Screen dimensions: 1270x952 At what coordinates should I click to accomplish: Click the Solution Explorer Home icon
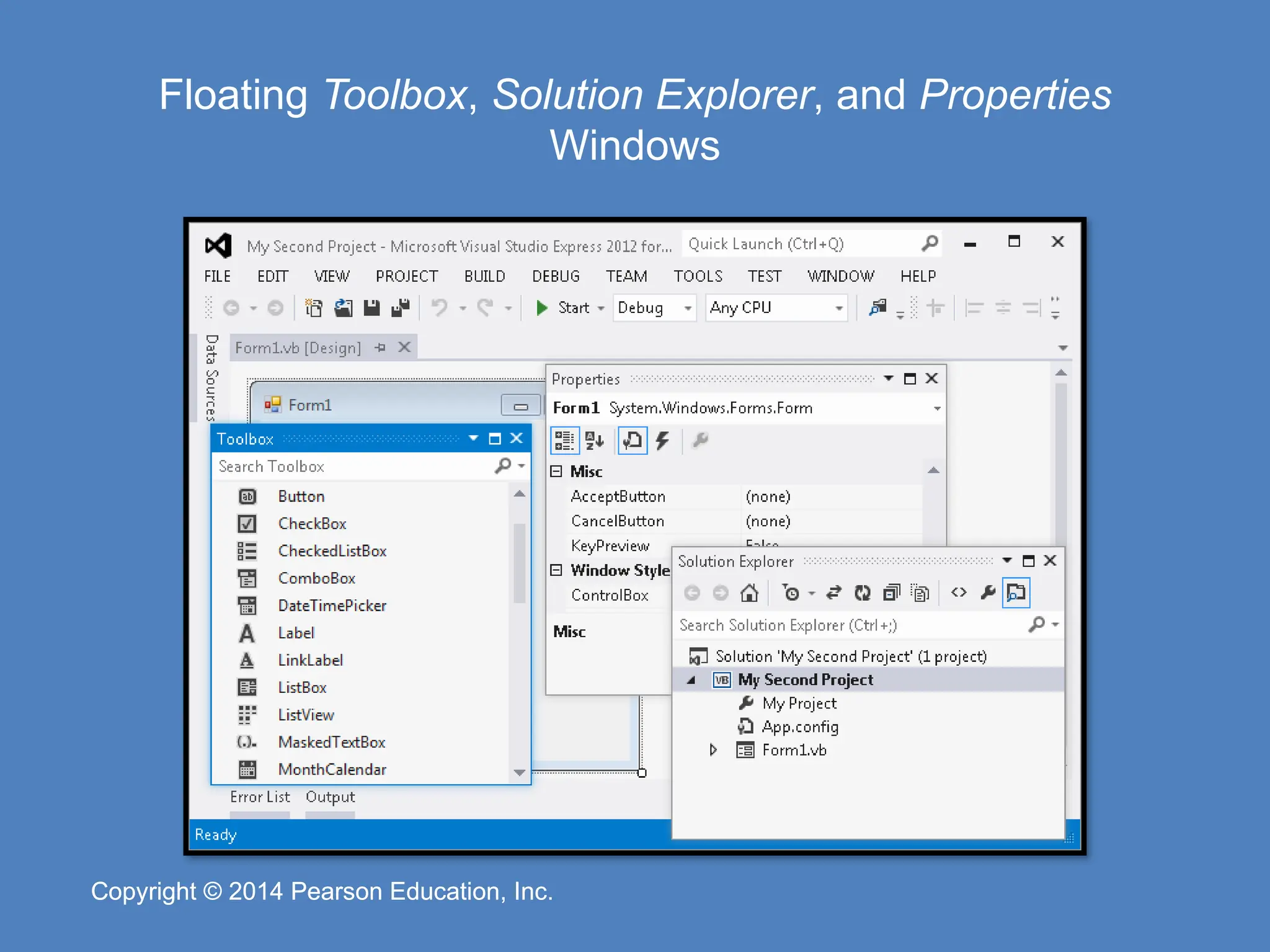(749, 593)
